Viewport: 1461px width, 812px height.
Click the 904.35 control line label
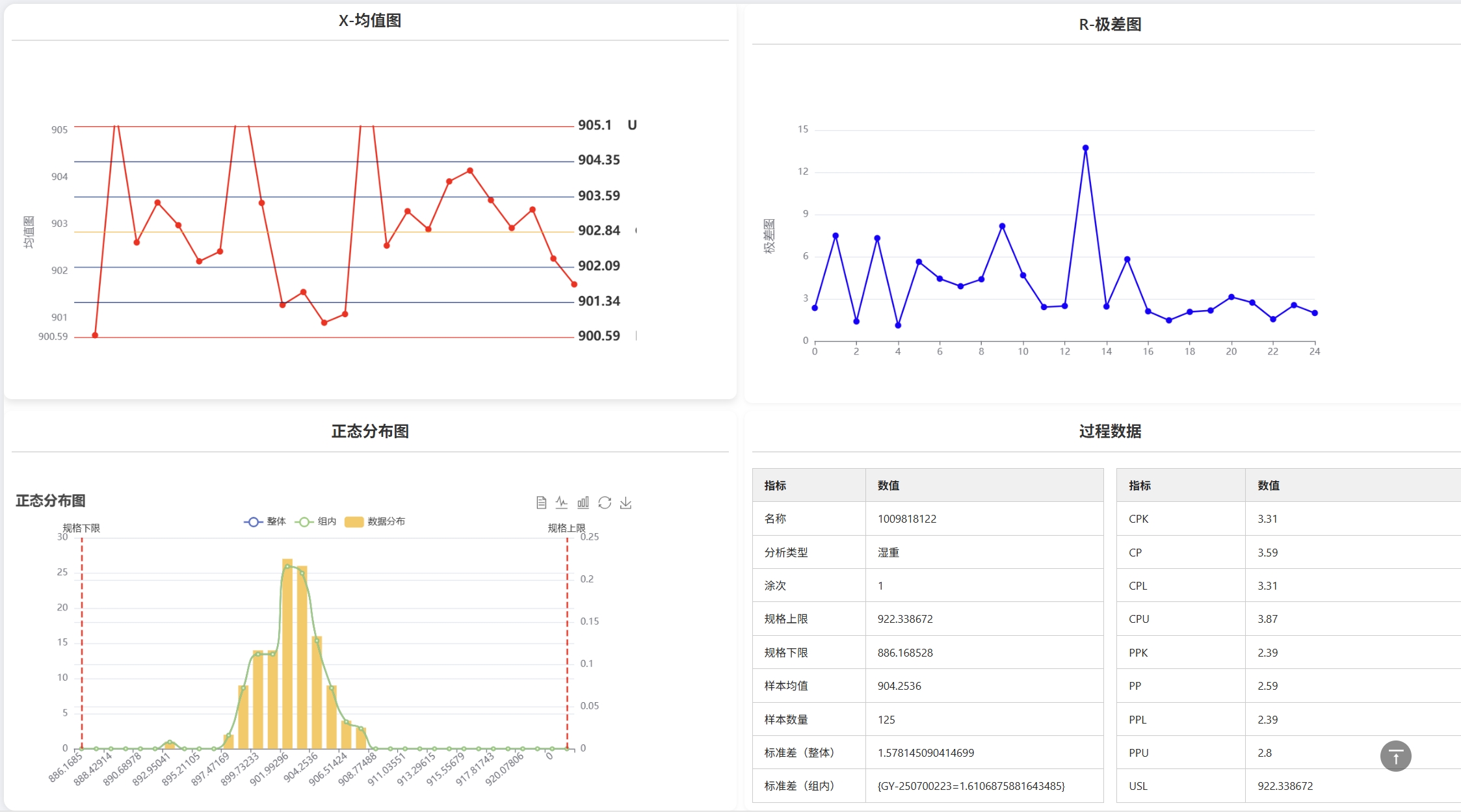point(599,160)
